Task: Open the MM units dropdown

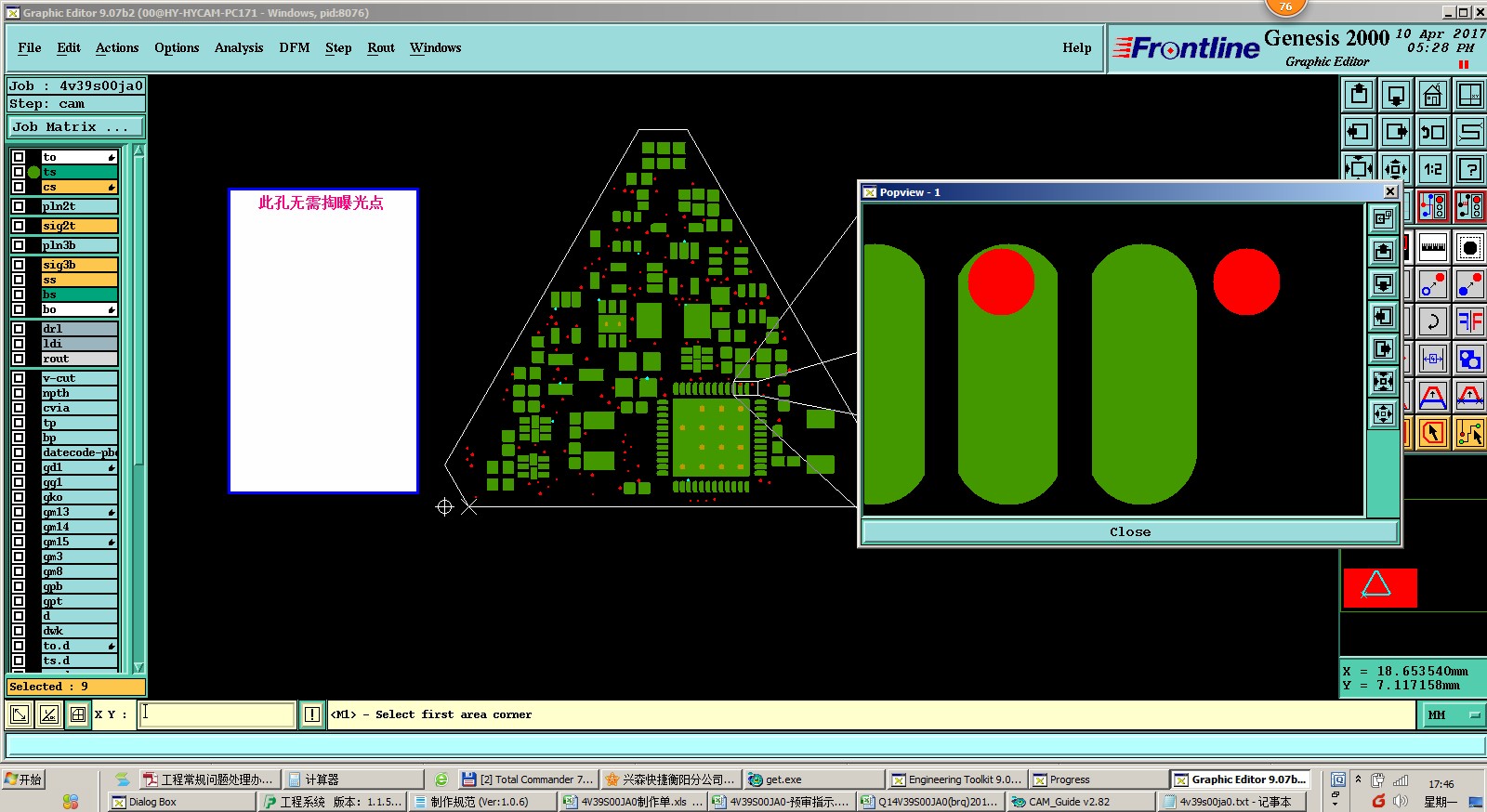Action: click(x=1453, y=714)
